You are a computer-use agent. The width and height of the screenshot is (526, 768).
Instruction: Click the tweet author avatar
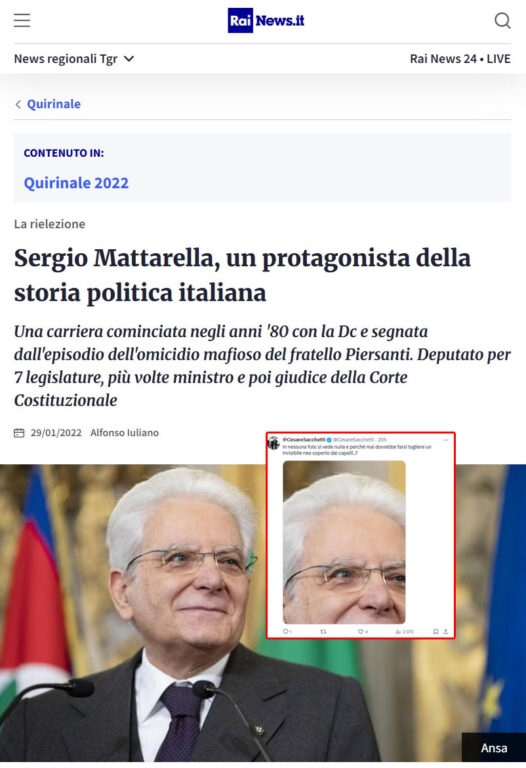click(274, 443)
